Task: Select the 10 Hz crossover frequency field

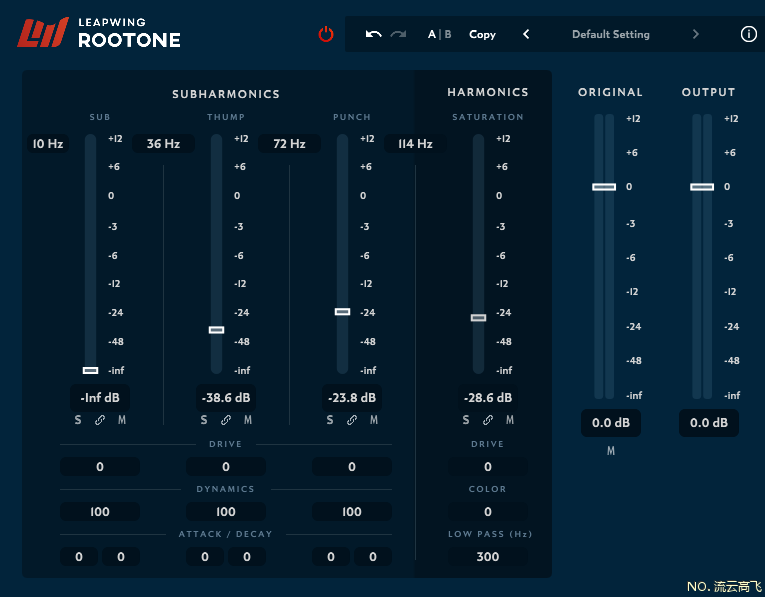Action: coord(48,144)
